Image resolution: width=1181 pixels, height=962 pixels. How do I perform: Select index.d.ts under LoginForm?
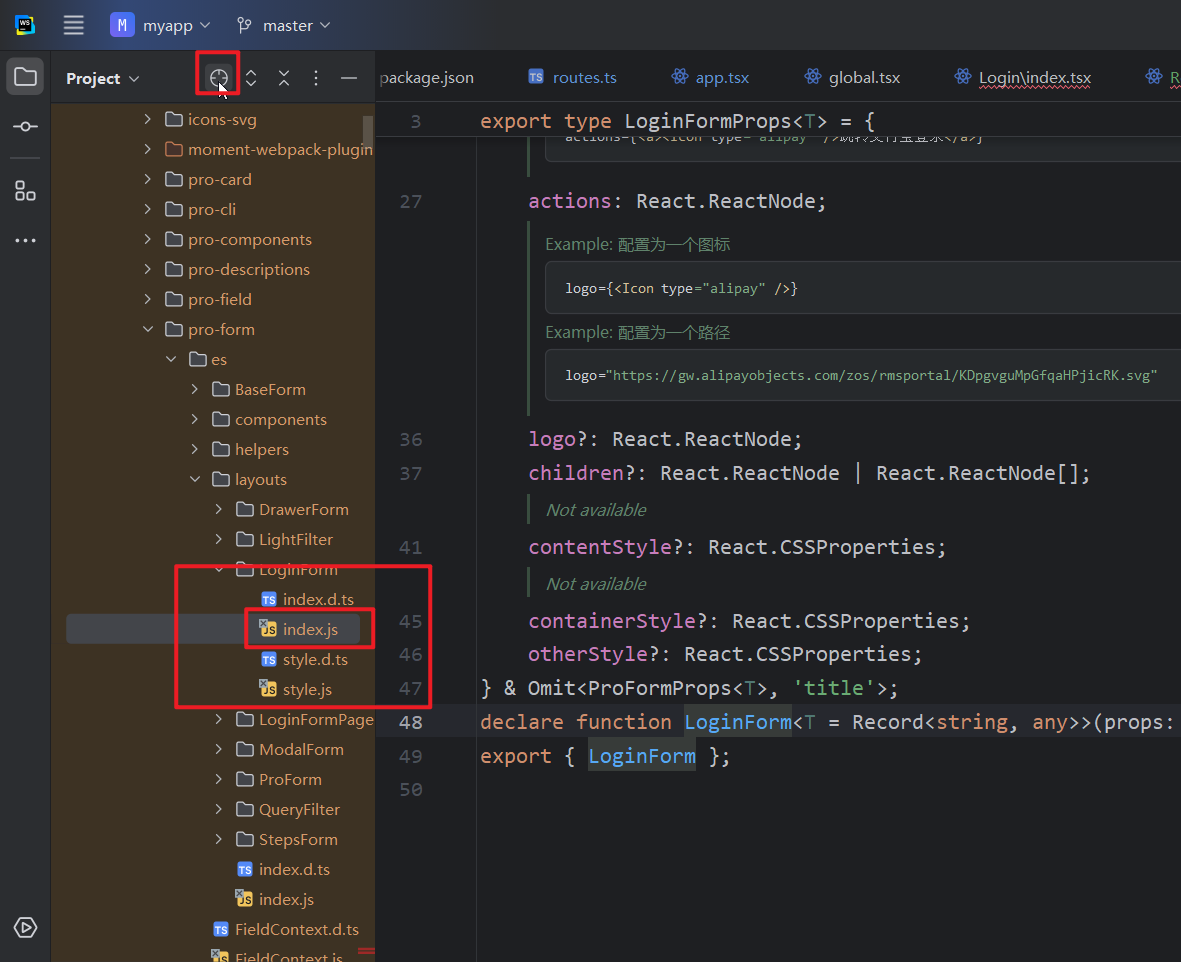point(307,599)
